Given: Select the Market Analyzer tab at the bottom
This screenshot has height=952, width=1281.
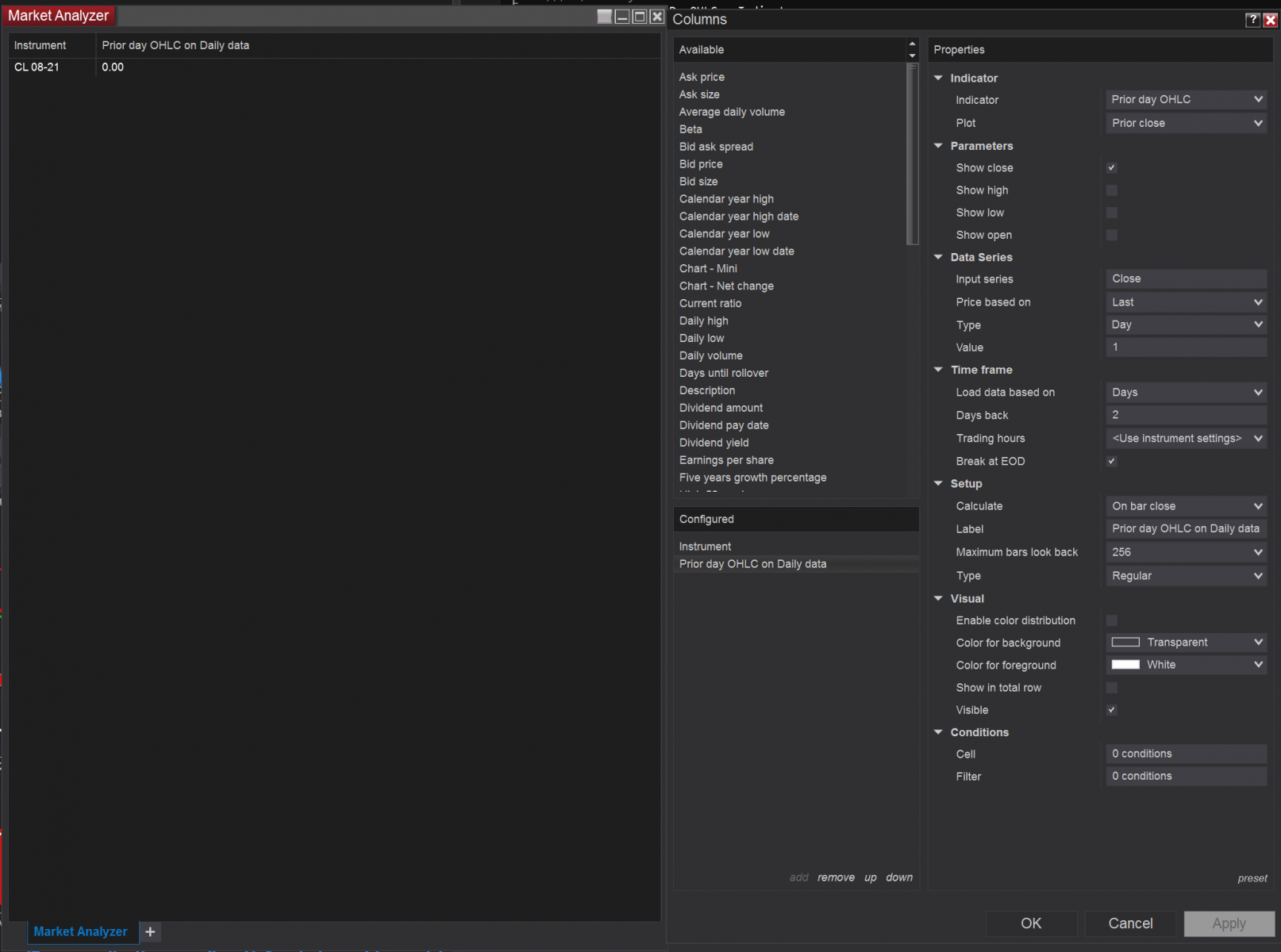Looking at the screenshot, I should (80, 931).
